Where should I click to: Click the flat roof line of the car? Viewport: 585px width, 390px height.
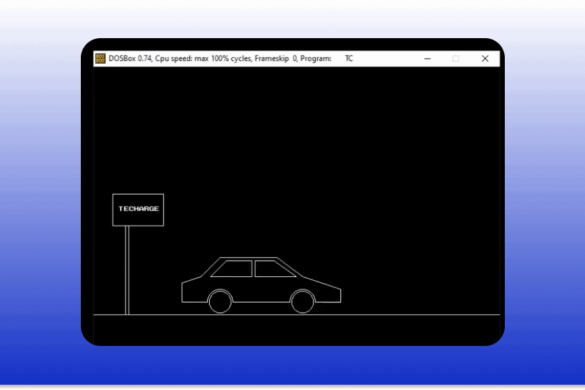248,257
